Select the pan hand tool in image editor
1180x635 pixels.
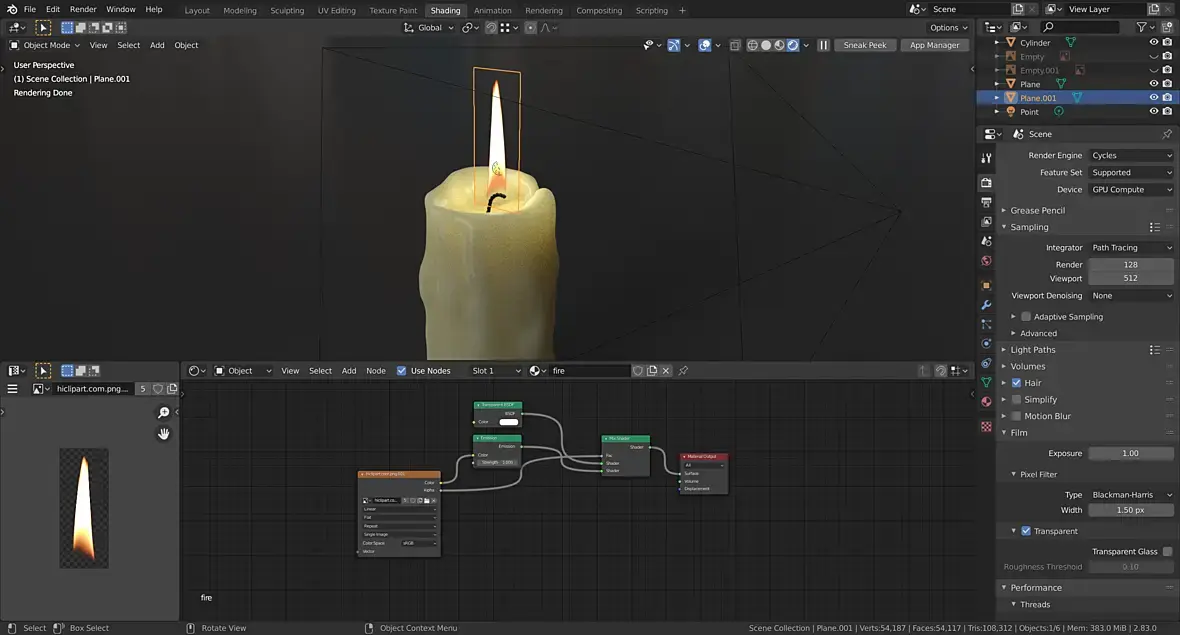point(164,434)
